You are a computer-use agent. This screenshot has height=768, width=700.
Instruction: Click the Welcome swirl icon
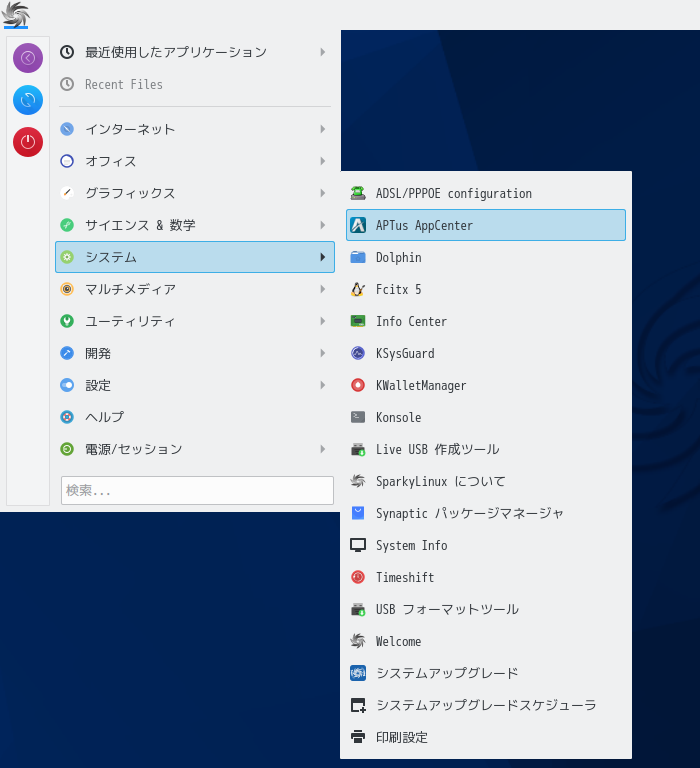358,641
